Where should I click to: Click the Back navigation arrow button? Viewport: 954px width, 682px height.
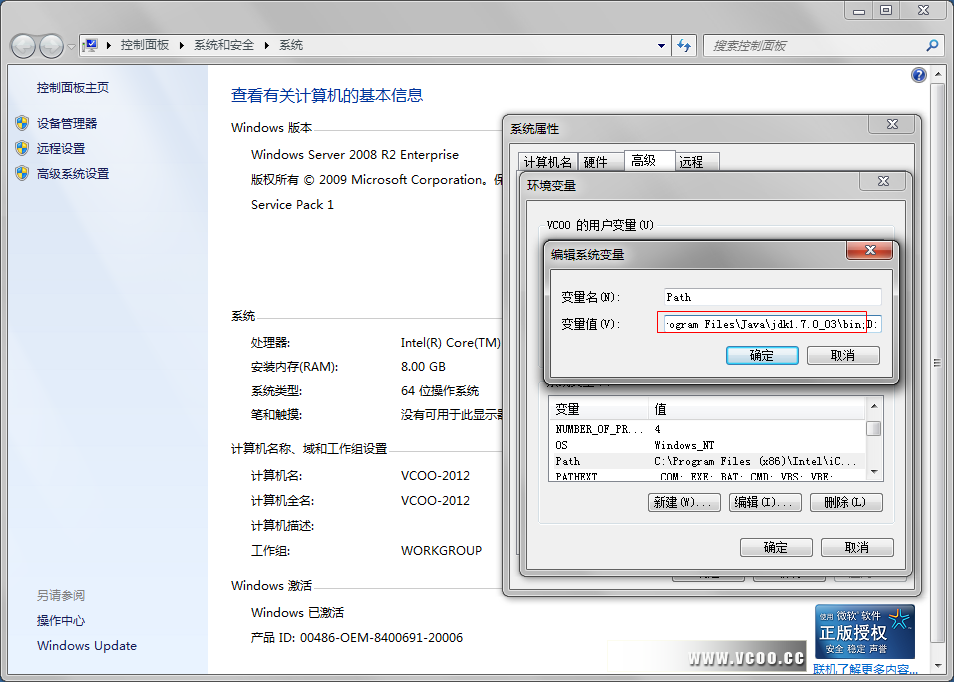tap(23, 46)
